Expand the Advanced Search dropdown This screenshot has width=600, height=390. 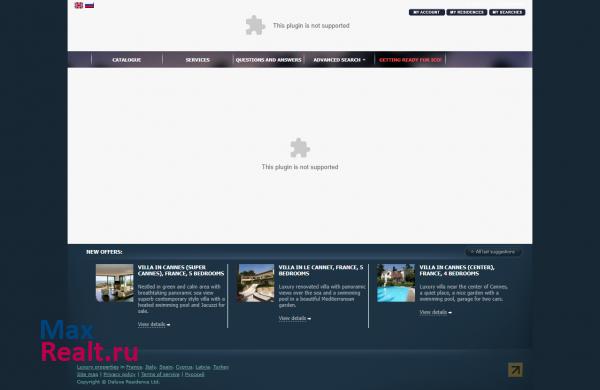coord(339,60)
